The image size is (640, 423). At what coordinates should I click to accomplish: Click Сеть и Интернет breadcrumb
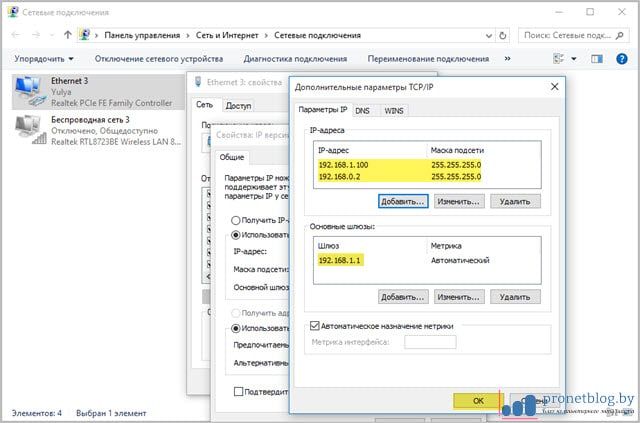[227, 36]
